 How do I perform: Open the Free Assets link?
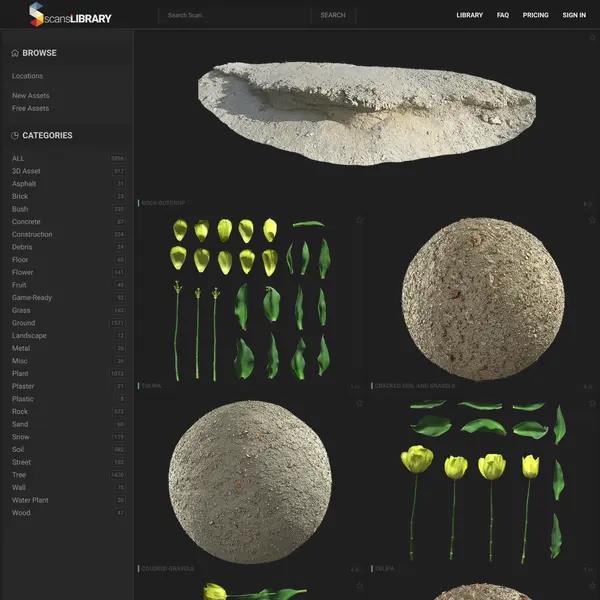(x=30, y=108)
